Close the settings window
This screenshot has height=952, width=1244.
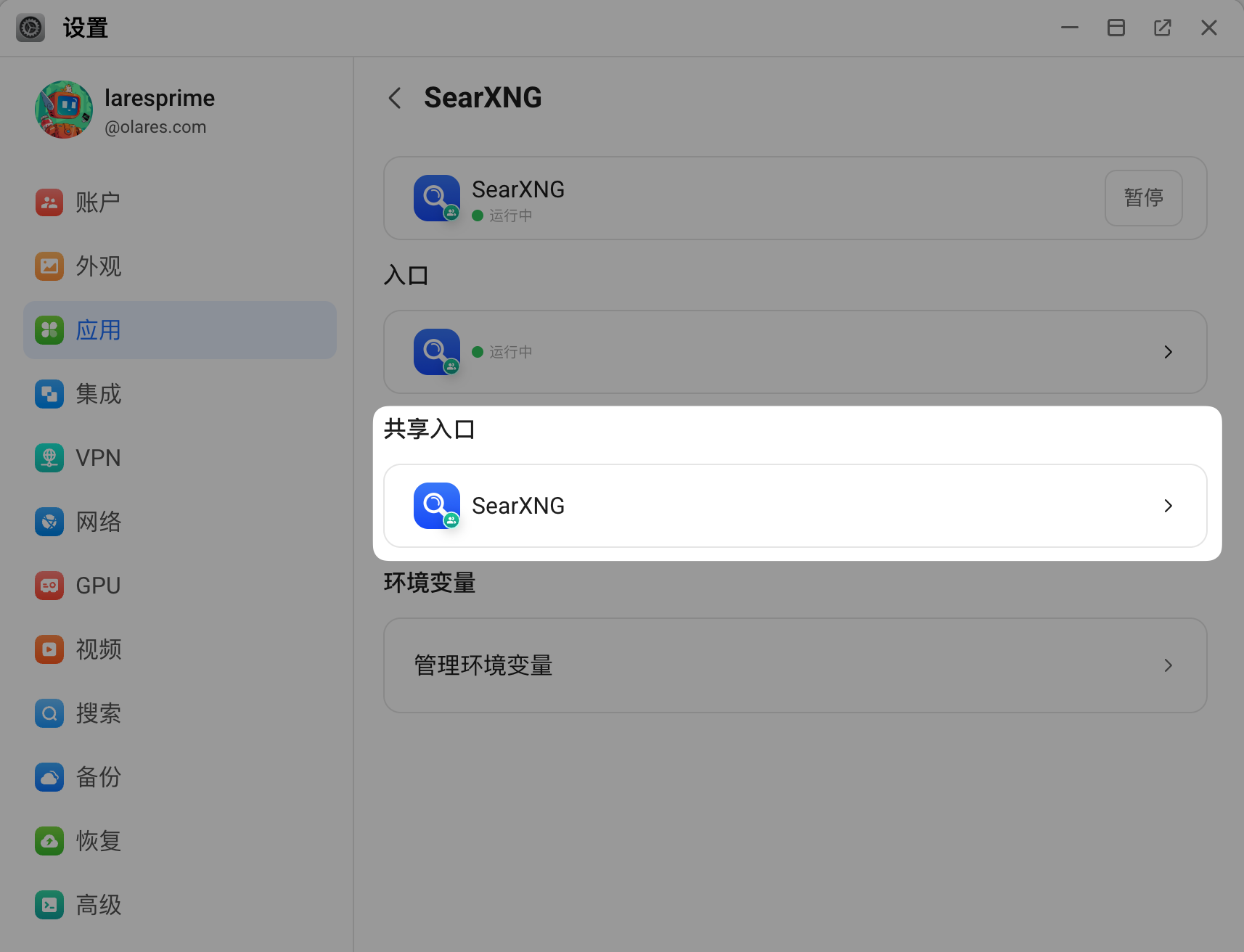click(1209, 28)
